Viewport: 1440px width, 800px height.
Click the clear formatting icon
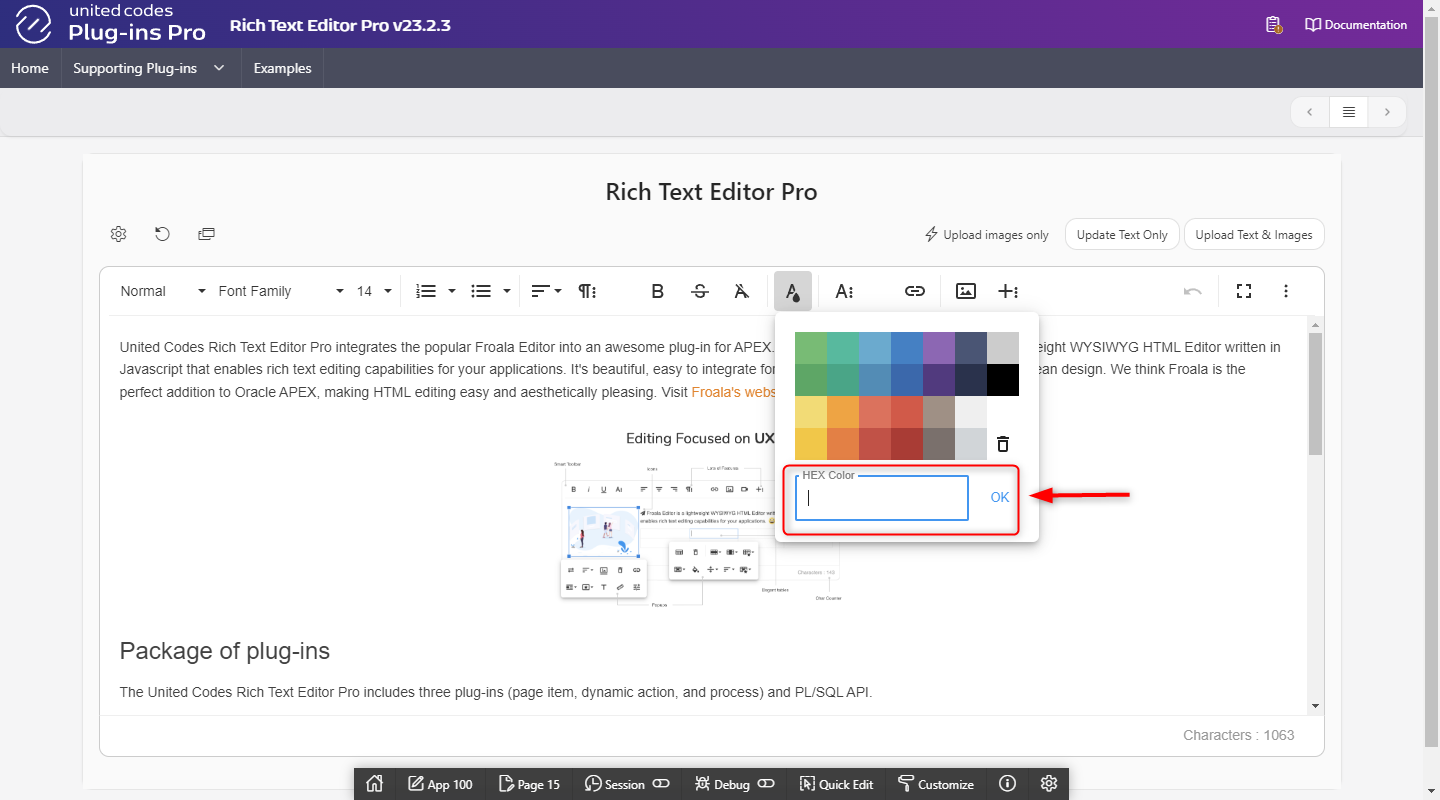point(741,291)
